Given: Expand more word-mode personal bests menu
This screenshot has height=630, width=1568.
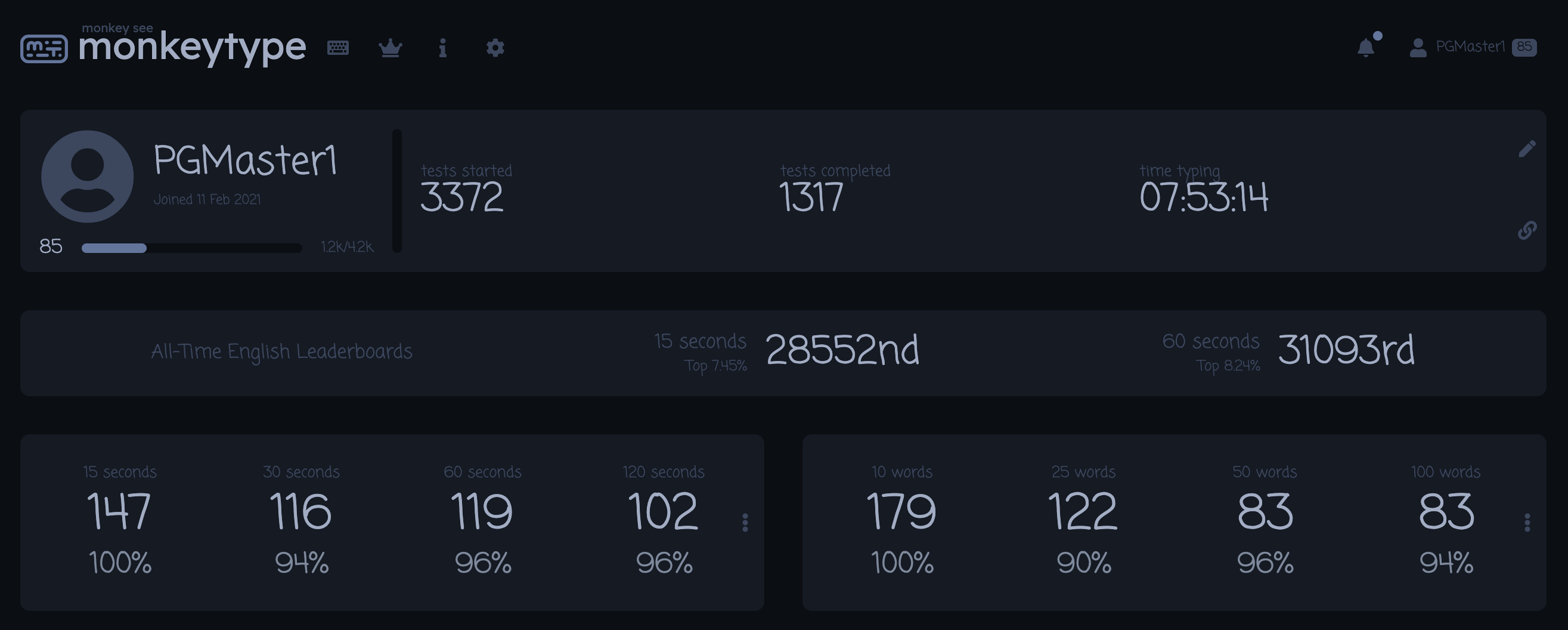Looking at the screenshot, I should click(1527, 522).
